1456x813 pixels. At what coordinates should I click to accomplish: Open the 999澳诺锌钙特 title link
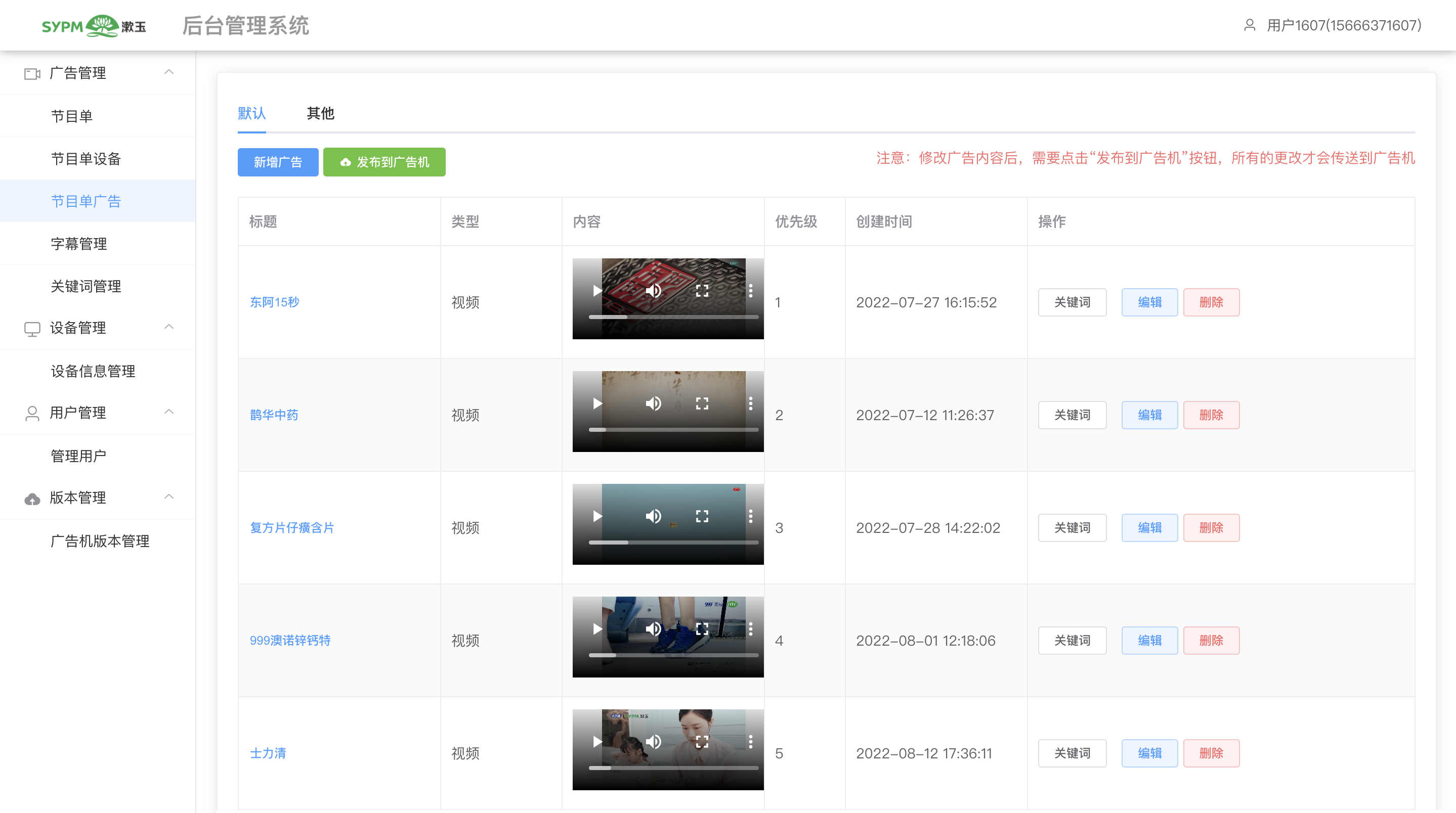coord(290,641)
